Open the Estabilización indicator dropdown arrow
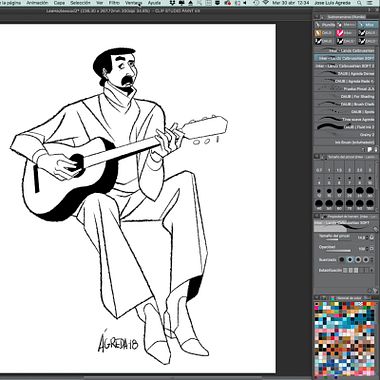 tap(373, 270)
